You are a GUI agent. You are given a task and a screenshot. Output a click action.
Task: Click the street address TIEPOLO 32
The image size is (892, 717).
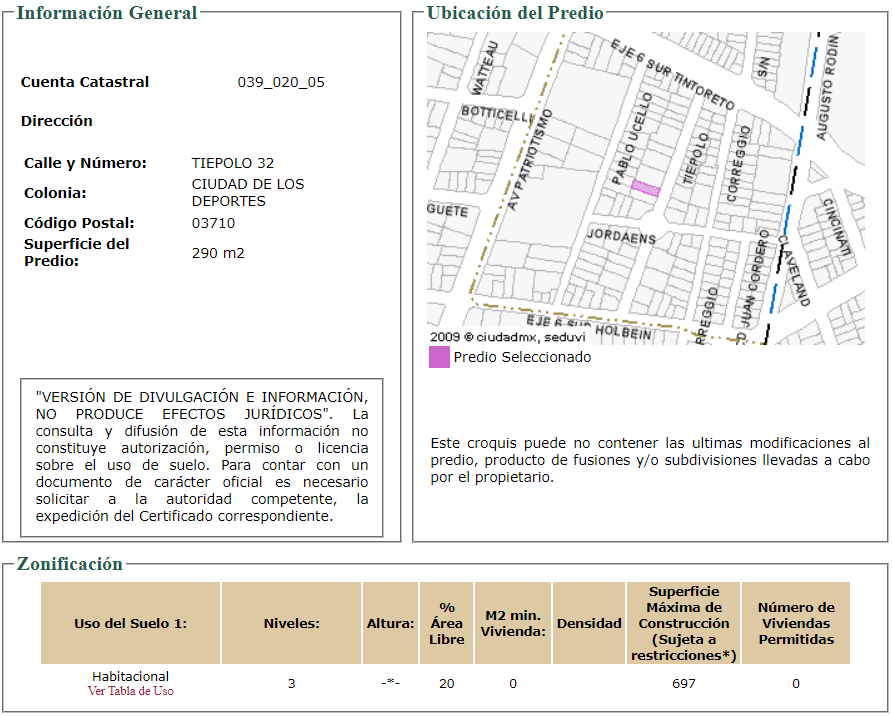click(233, 163)
